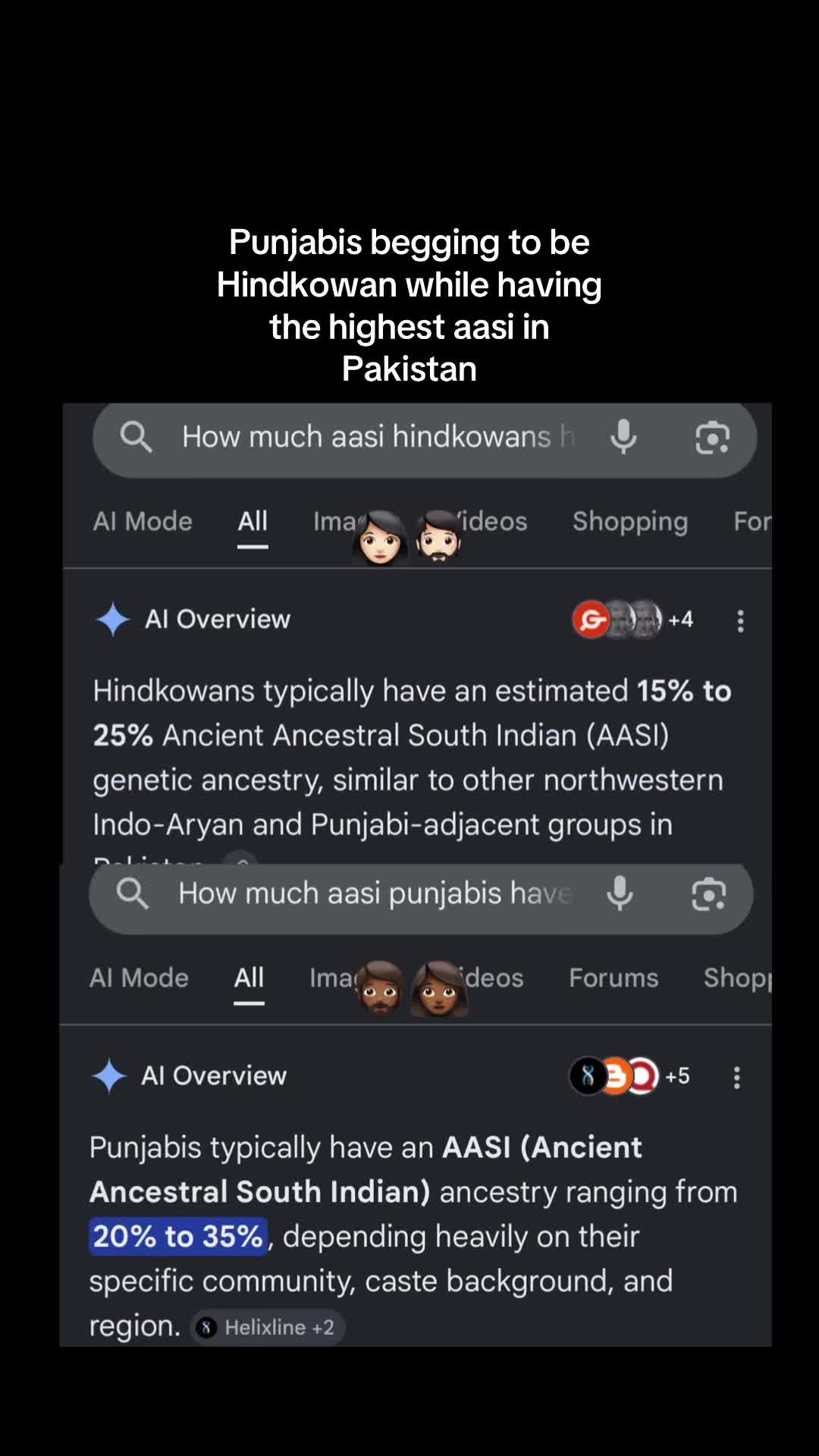Click the sparkle icon beside first AI Overview
Viewport: 819px width, 1456px height.
[113, 620]
